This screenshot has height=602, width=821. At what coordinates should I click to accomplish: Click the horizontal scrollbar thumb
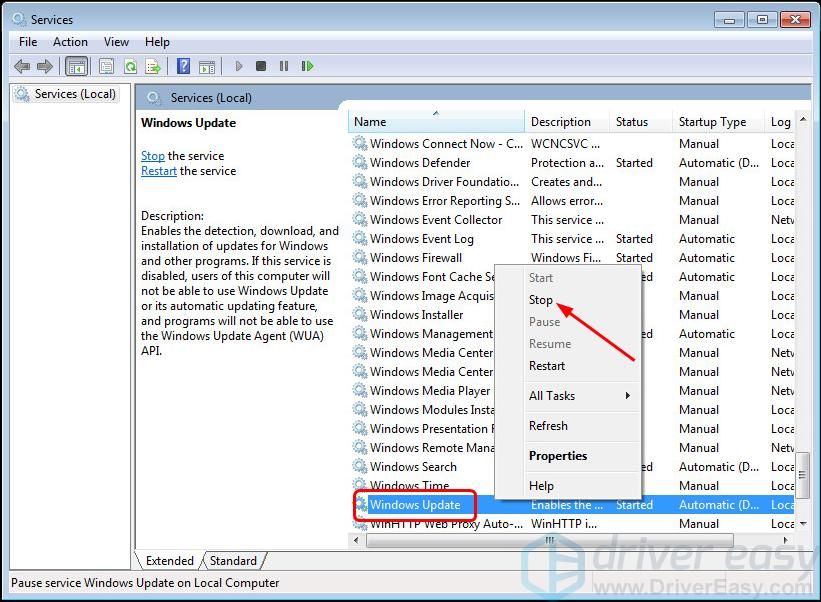[550, 540]
